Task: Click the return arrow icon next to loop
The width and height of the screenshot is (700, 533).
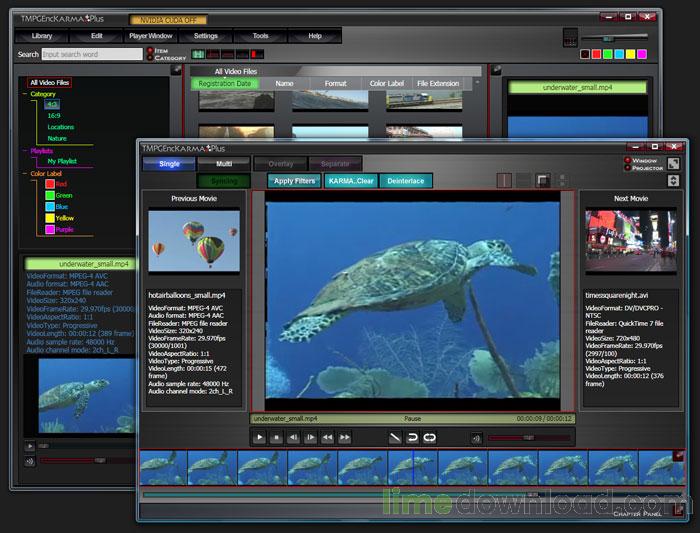Action: [x=412, y=437]
